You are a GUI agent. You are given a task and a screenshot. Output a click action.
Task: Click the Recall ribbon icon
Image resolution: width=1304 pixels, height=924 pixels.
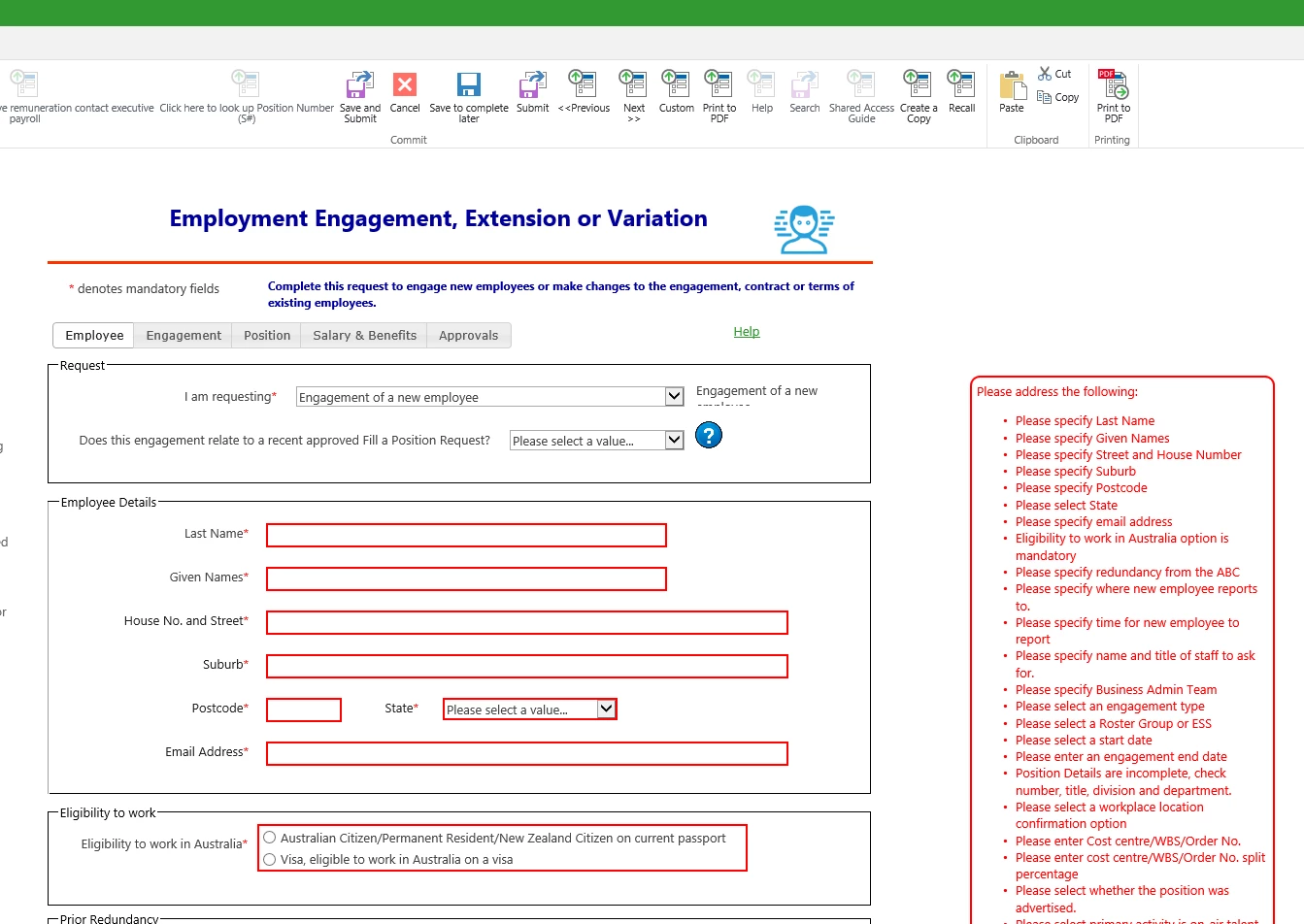pyautogui.click(x=961, y=84)
